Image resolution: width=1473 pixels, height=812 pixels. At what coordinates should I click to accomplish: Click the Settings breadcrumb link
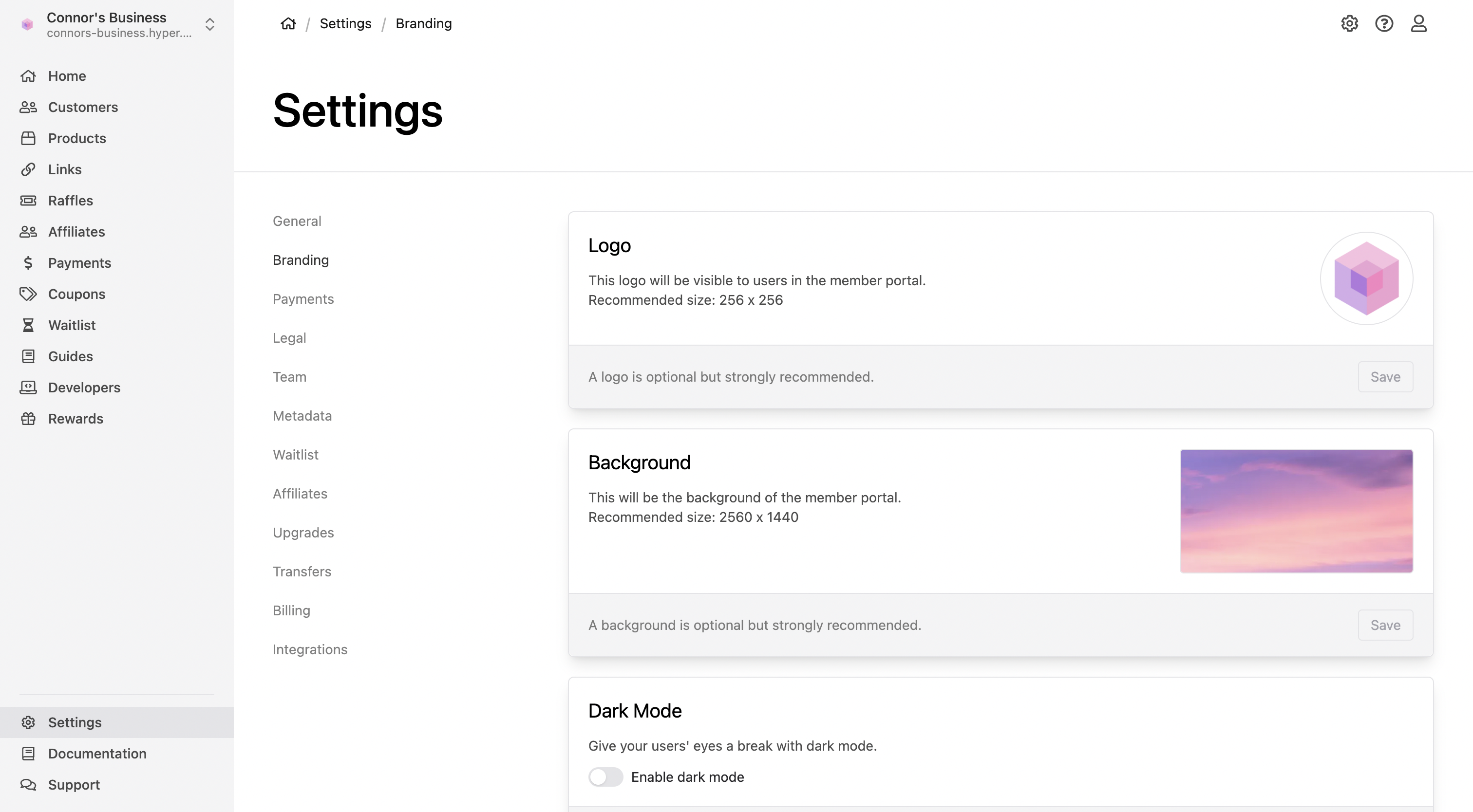click(345, 23)
